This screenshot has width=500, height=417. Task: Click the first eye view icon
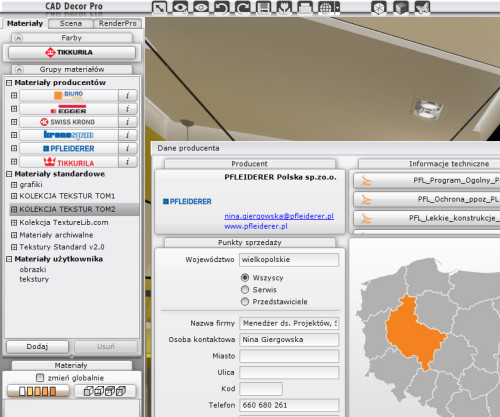[180, 7]
